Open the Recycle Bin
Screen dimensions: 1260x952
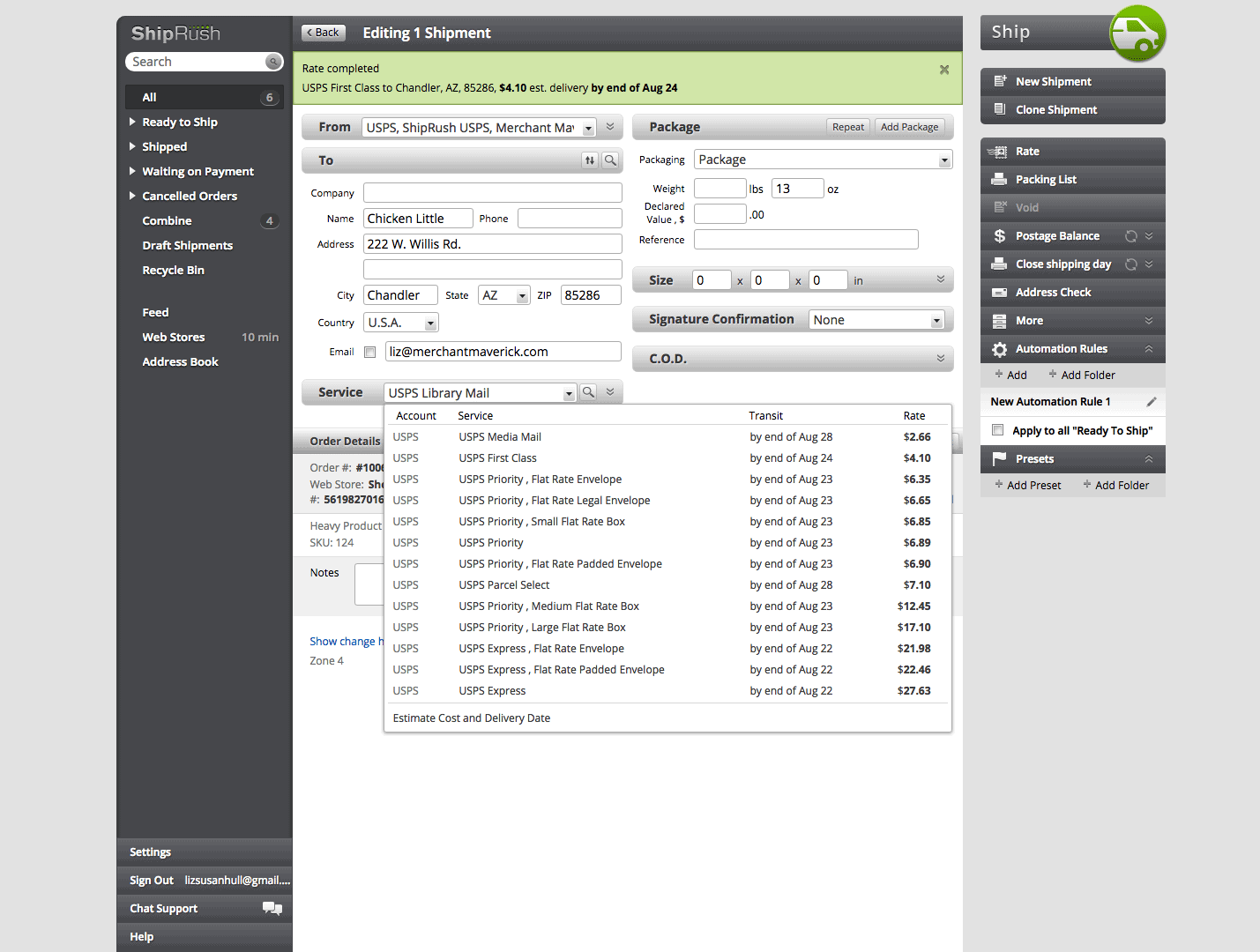click(x=173, y=270)
